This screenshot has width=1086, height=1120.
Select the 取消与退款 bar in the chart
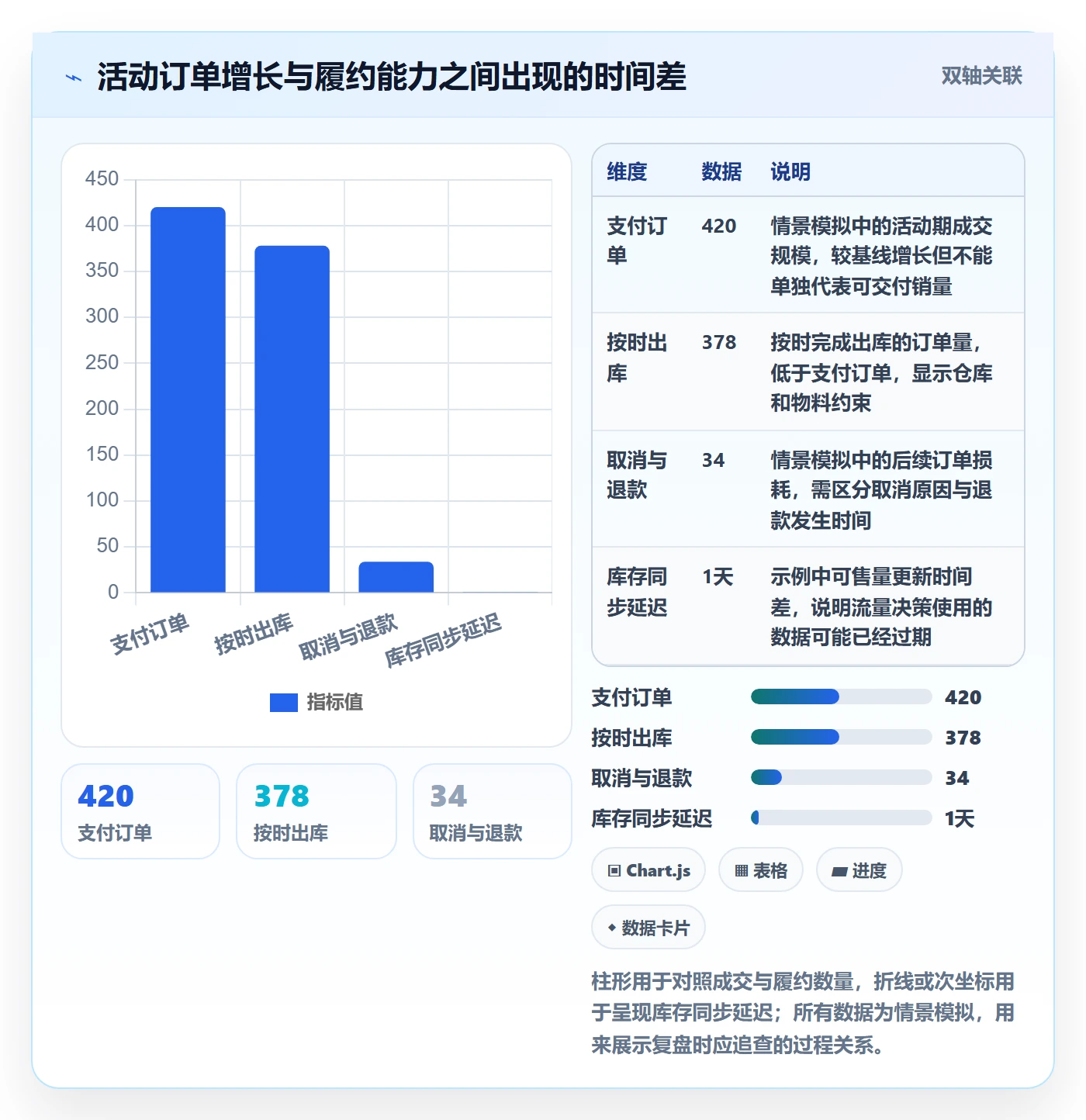coord(396,577)
